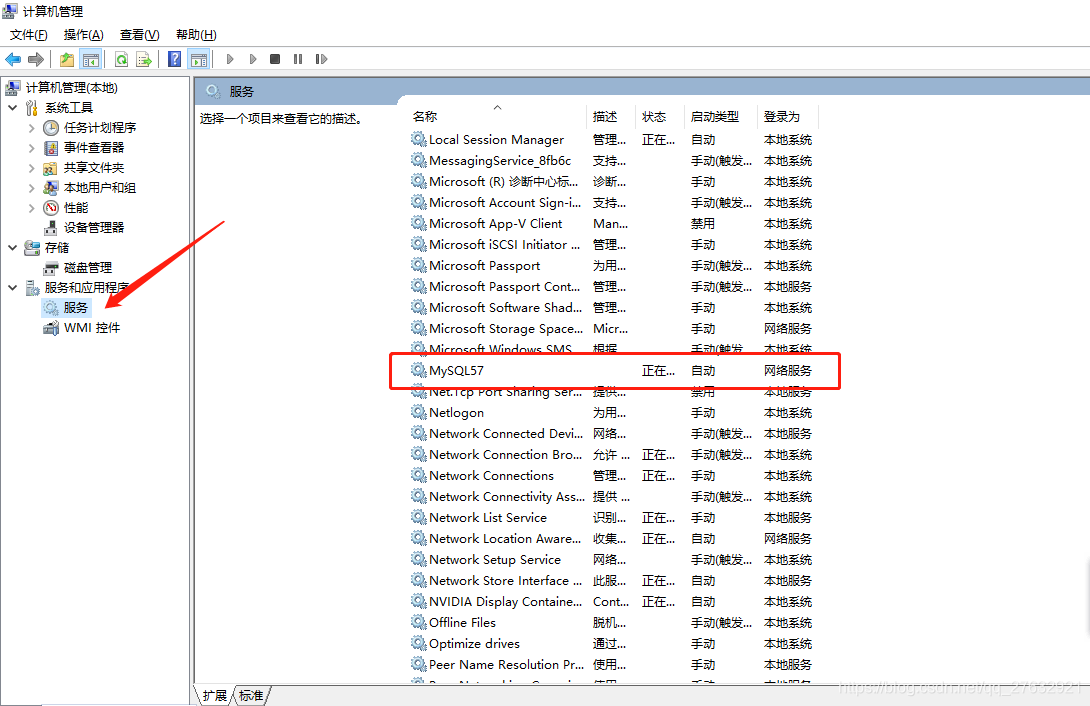The image size is (1090, 706).
Task: Click the refresh icon in the toolbar
Action: (120, 58)
